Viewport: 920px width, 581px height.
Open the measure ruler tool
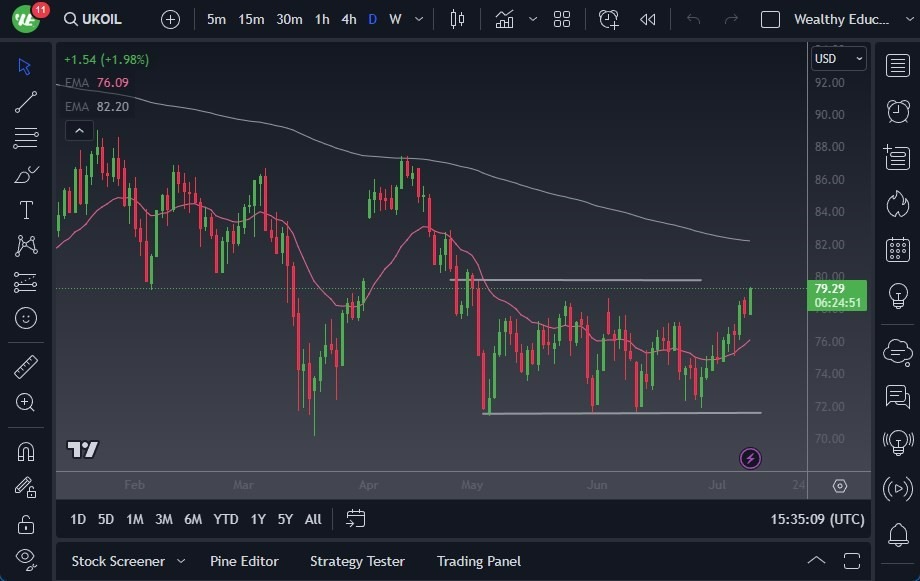(x=26, y=367)
